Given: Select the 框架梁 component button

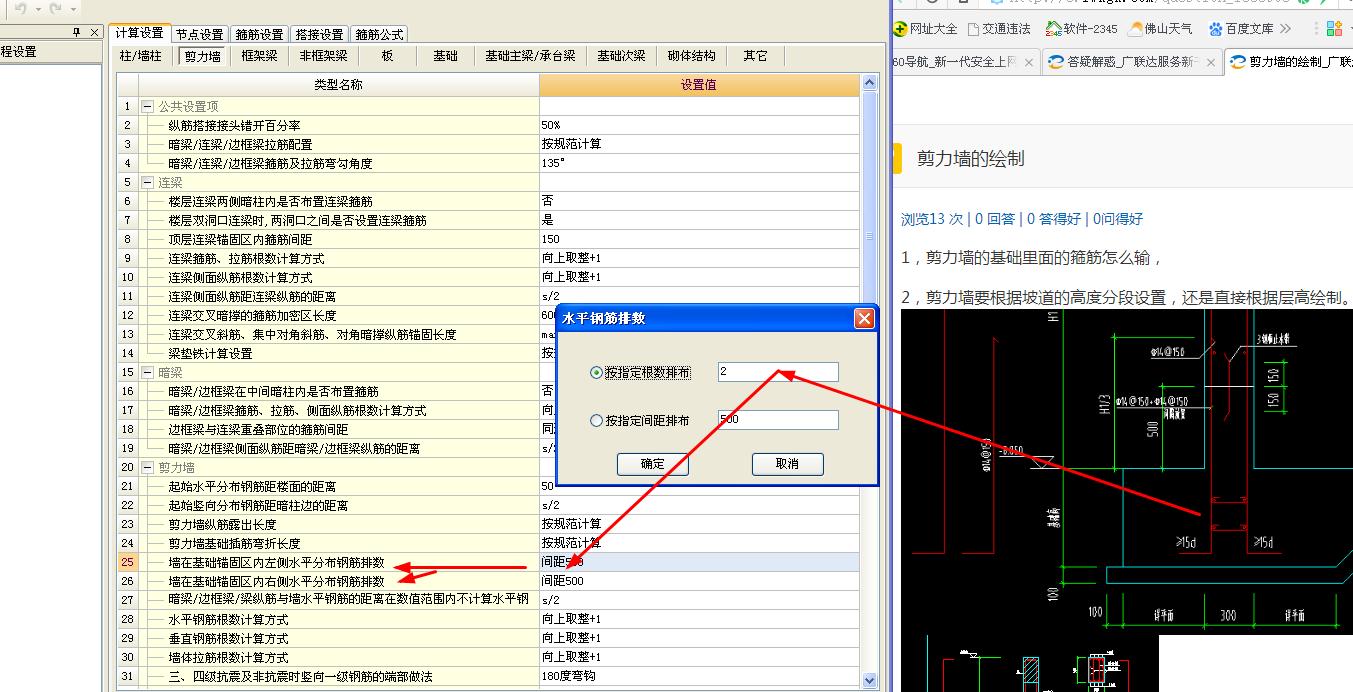Looking at the screenshot, I should click(260, 56).
